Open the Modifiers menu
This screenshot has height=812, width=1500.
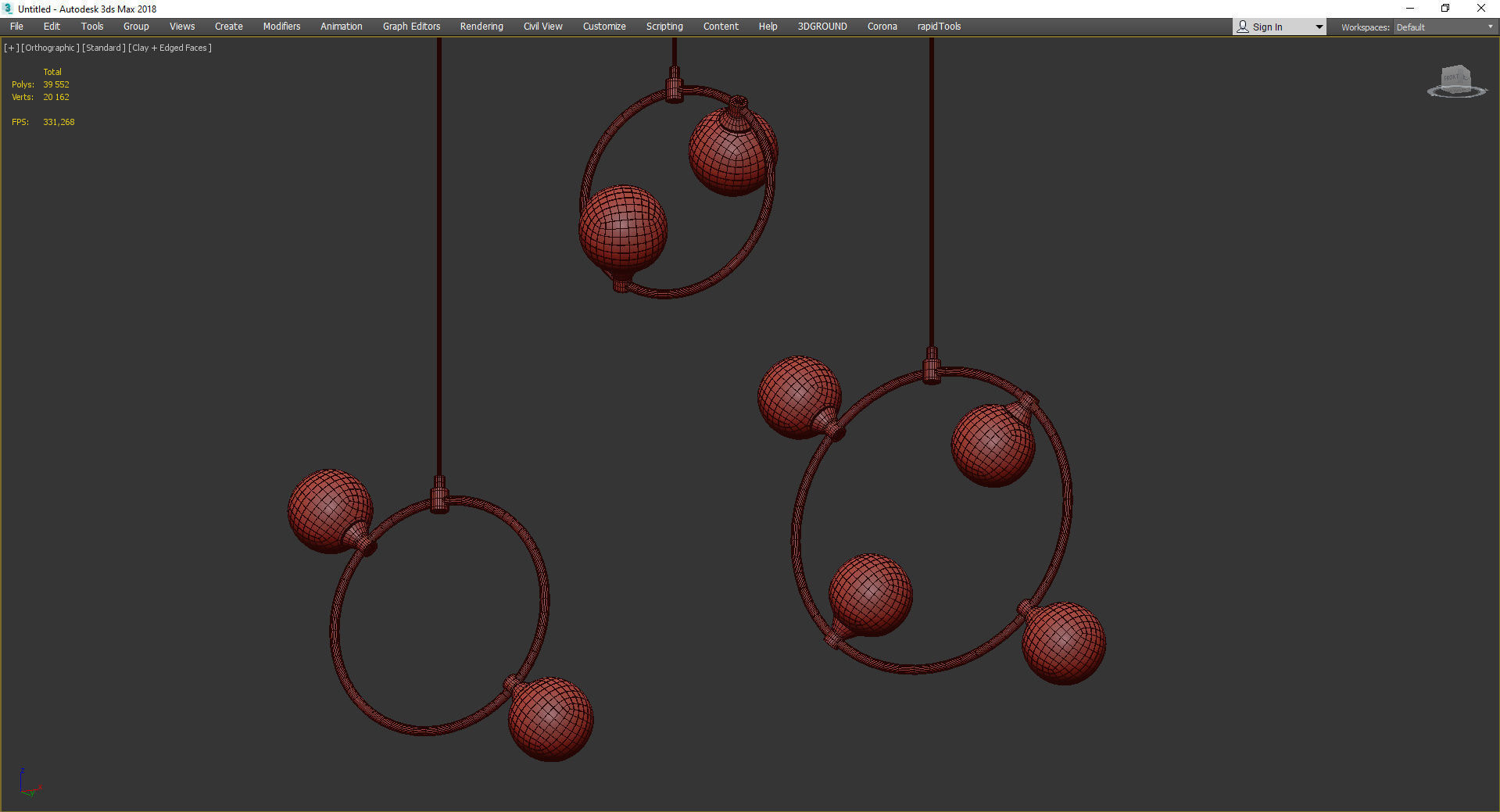click(281, 27)
